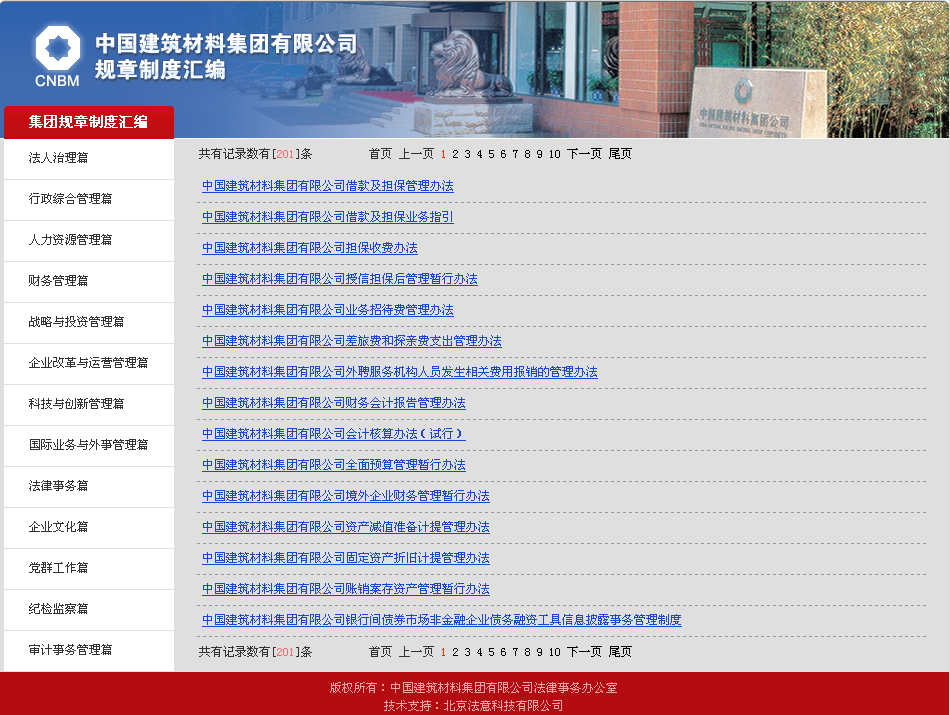Open the 外聘服务机构人员费用报销 管理办法 link
Image resolution: width=950 pixels, height=715 pixels.
[x=400, y=372]
